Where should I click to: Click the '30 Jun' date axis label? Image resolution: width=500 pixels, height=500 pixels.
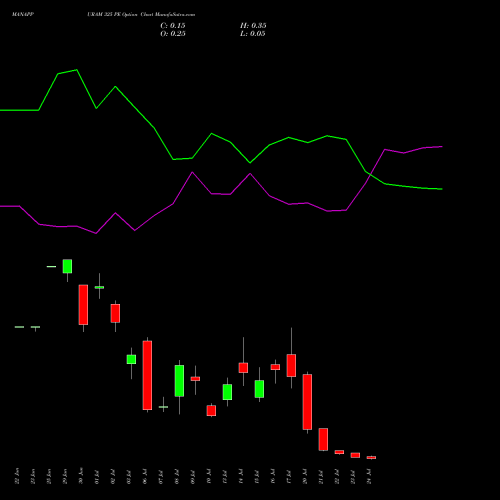click(x=81, y=476)
